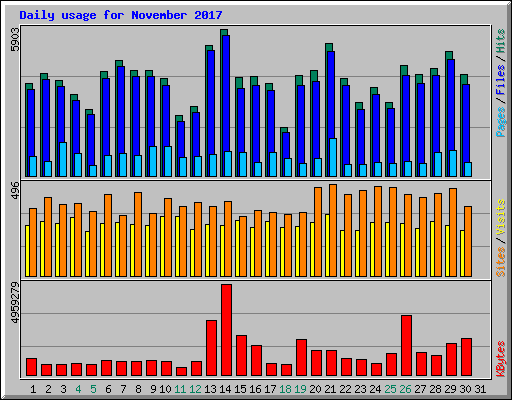Click the orange Visits bar for day 8
The image size is (512, 400).
click(x=138, y=234)
